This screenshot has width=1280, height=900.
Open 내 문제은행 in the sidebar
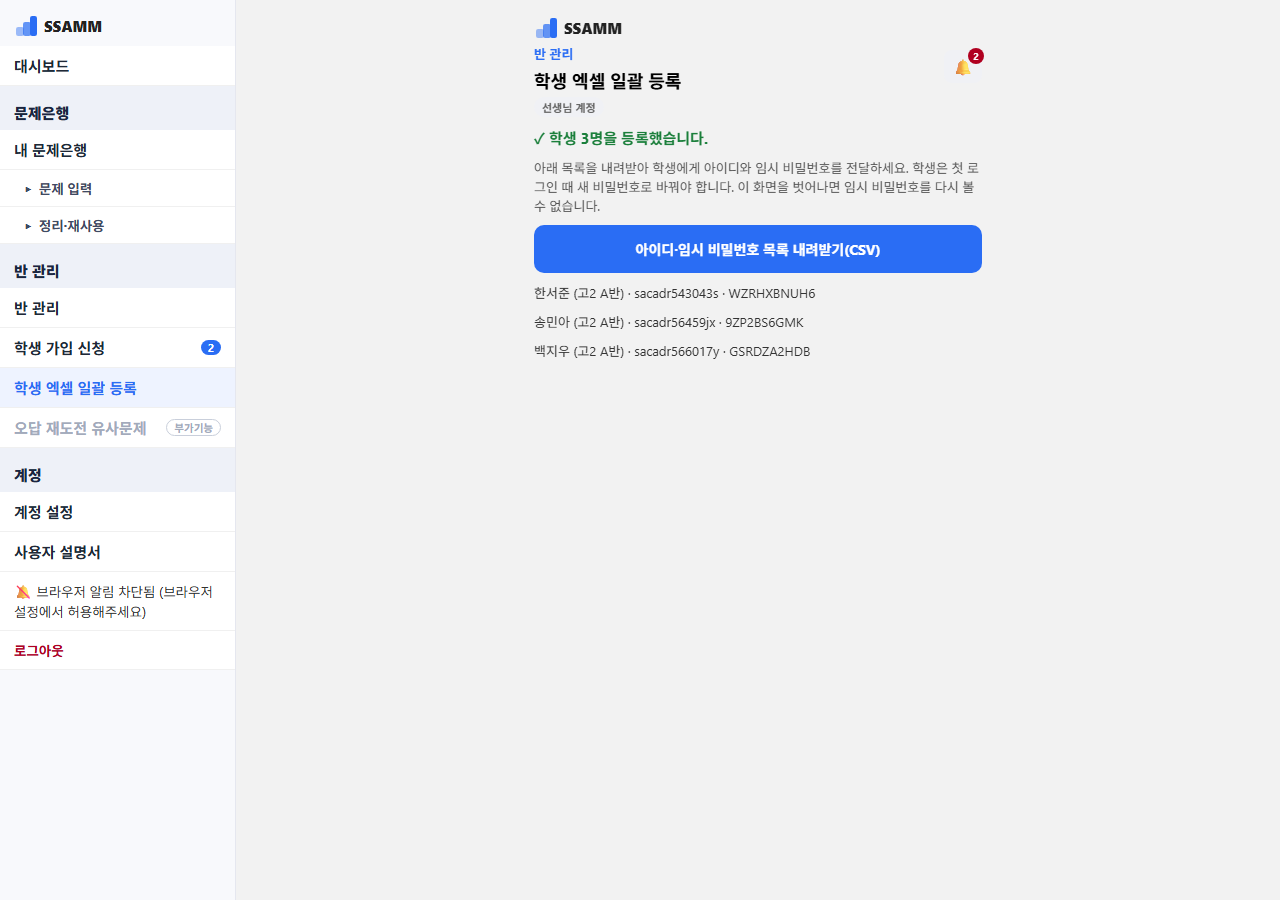(x=117, y=150)
